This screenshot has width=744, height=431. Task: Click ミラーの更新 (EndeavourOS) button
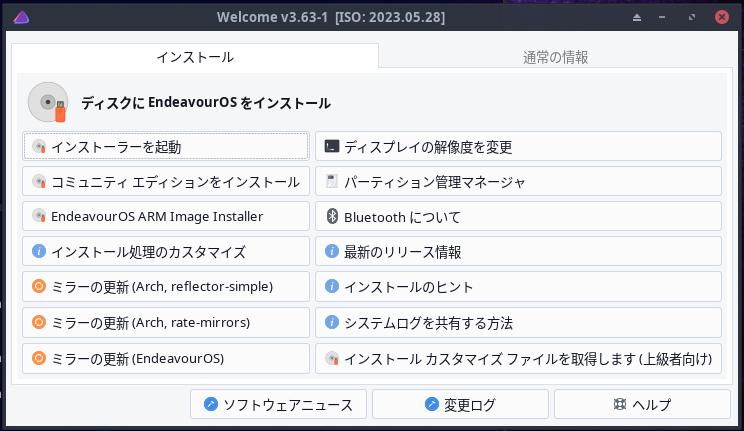[166, 358]
